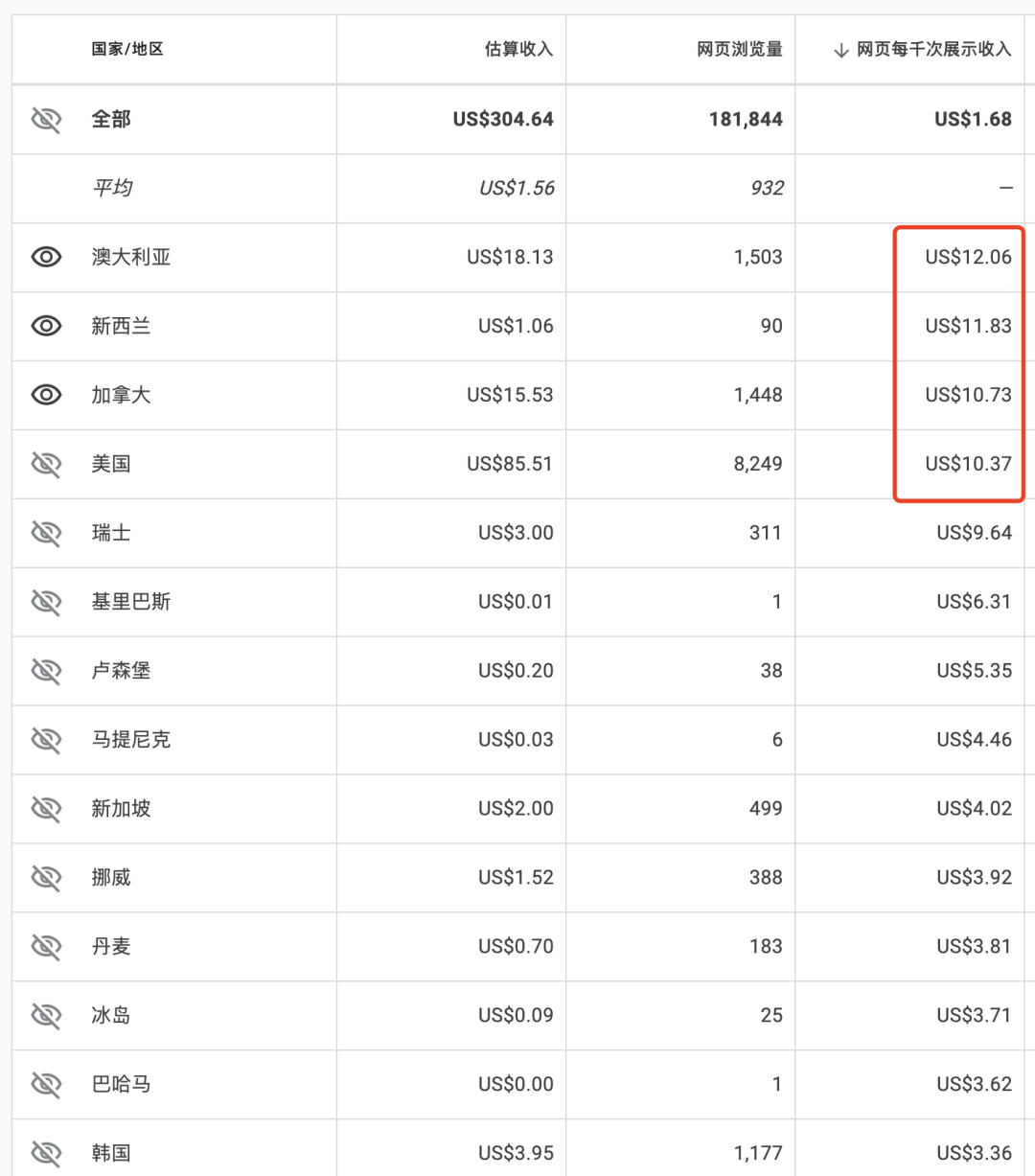The image size is (1035, 1176).
Task: Hide the 澳大利亚 row via eye icon
Action: [46, 257]
